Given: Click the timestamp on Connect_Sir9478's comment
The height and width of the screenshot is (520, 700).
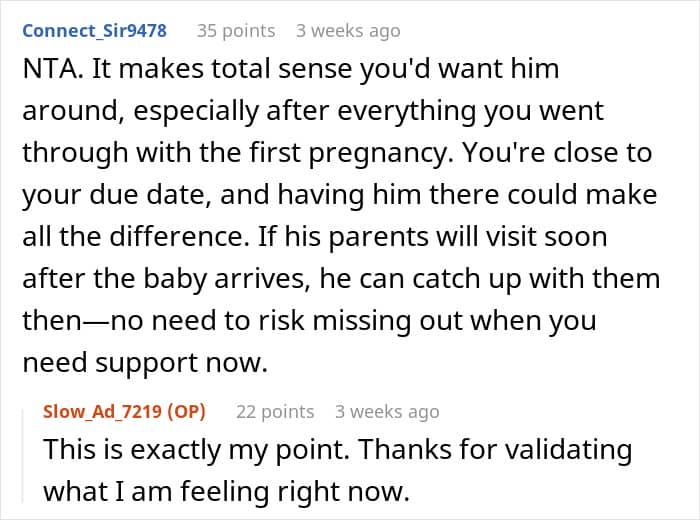Looking at the screenshot, I should 347,31.
